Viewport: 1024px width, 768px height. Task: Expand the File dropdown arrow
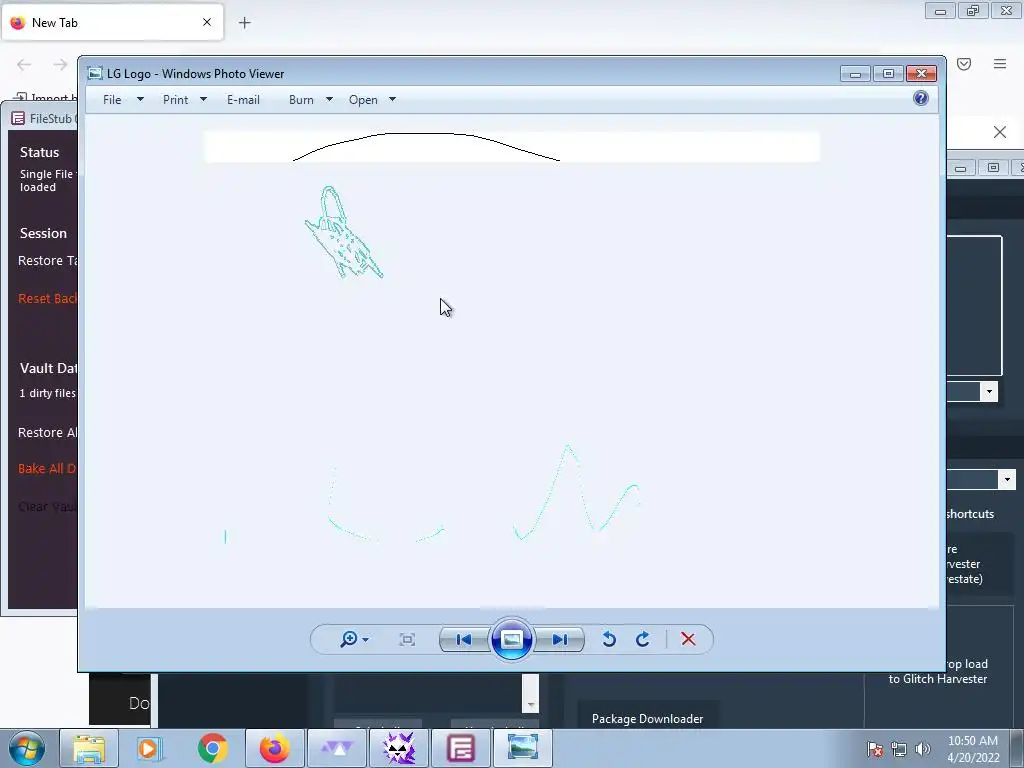(140, 99)
